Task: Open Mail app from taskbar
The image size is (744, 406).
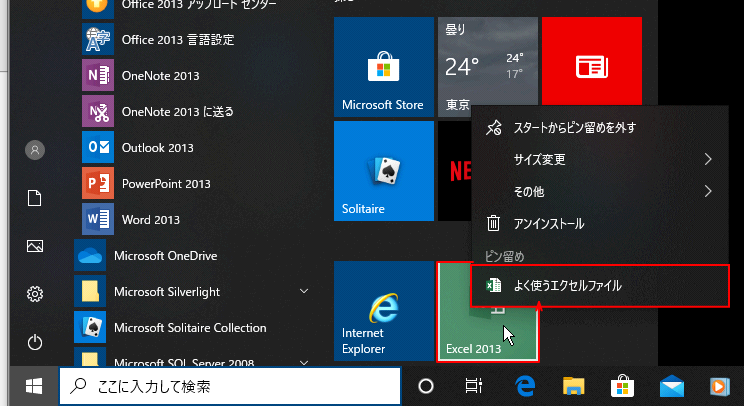Action: (671, 386)
